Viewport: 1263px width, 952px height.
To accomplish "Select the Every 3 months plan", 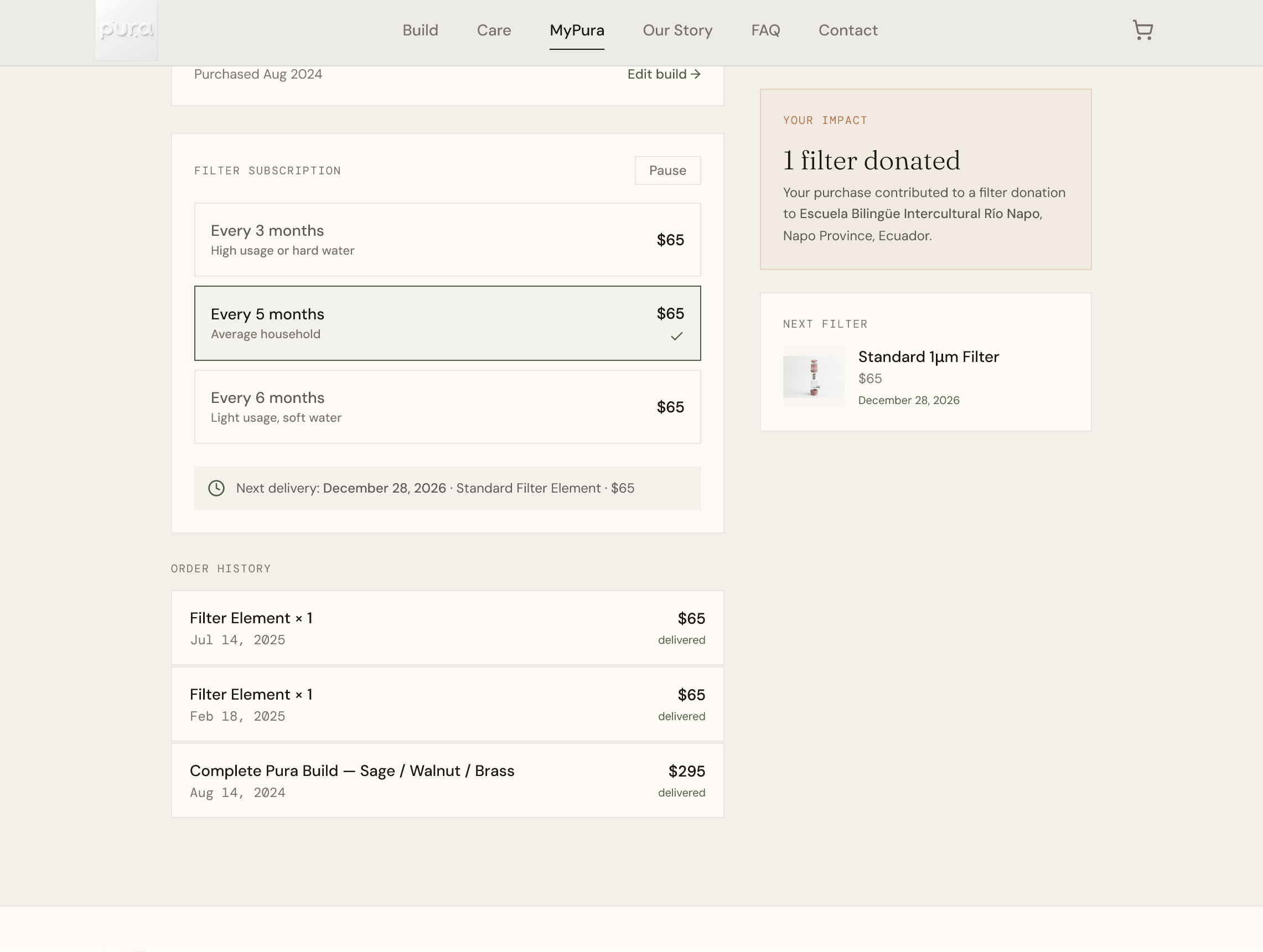I will point(448,240).
